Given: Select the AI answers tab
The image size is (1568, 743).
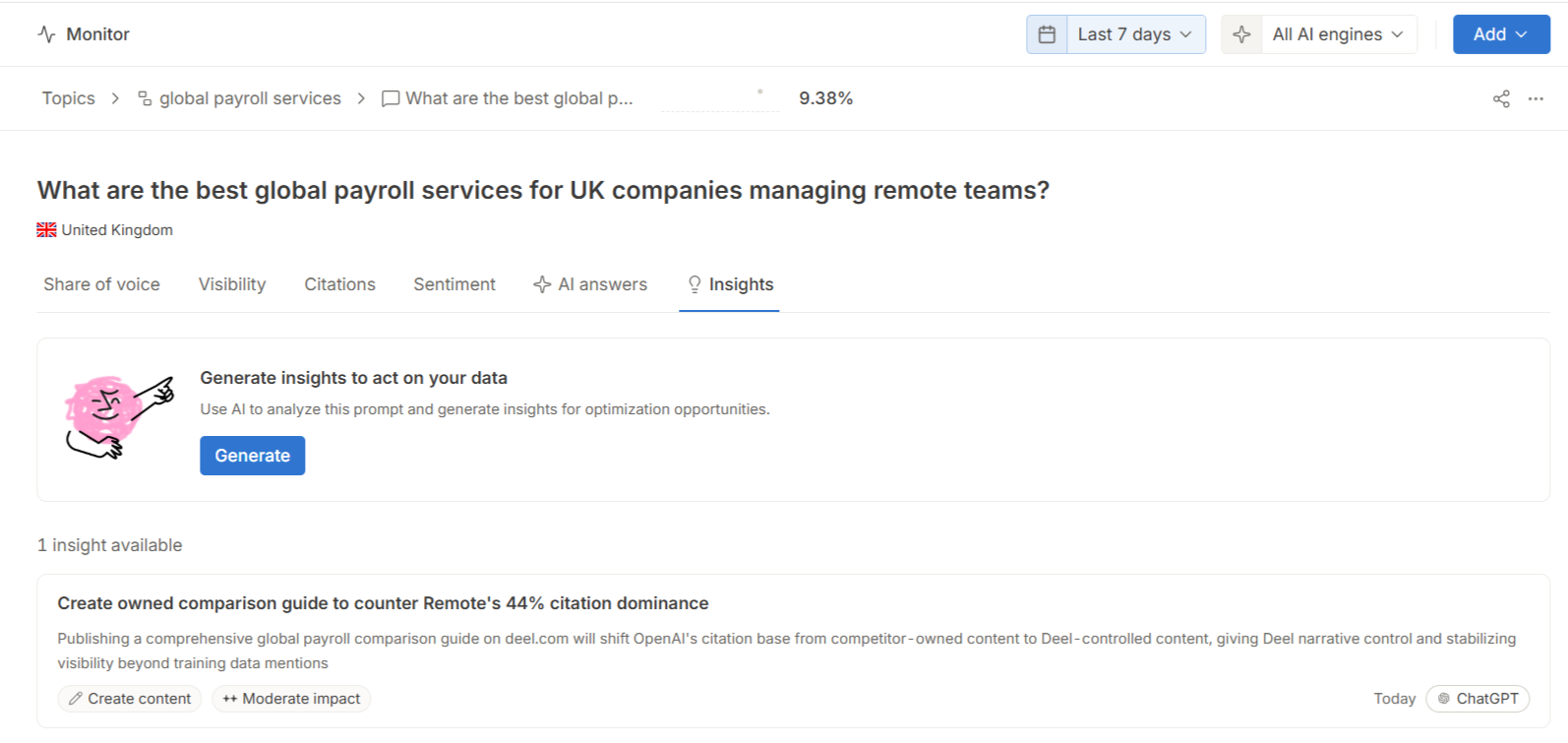Looking at the screenshot, I should pyautogui.click(x=590, y=284).
